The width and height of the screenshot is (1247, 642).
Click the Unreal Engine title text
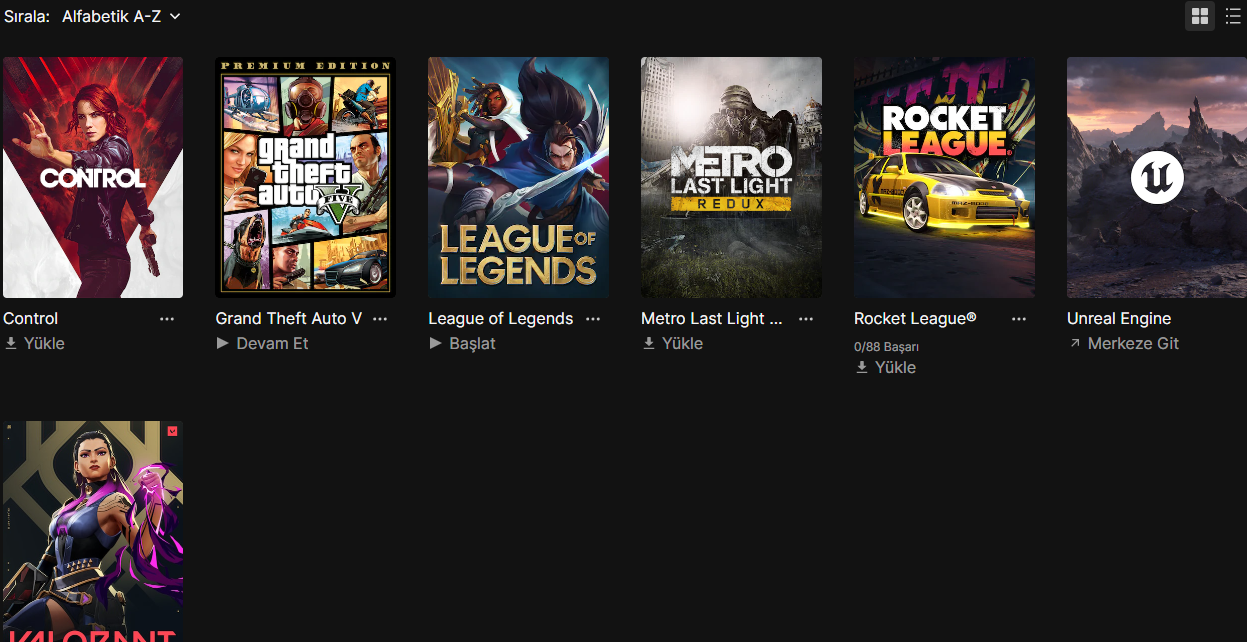tap(1119, 319)
